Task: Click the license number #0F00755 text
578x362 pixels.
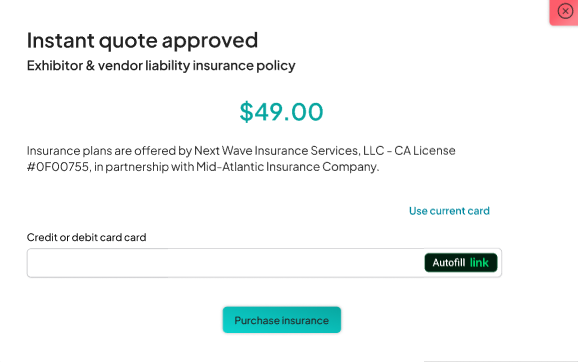Action: [x=58, y=167]
